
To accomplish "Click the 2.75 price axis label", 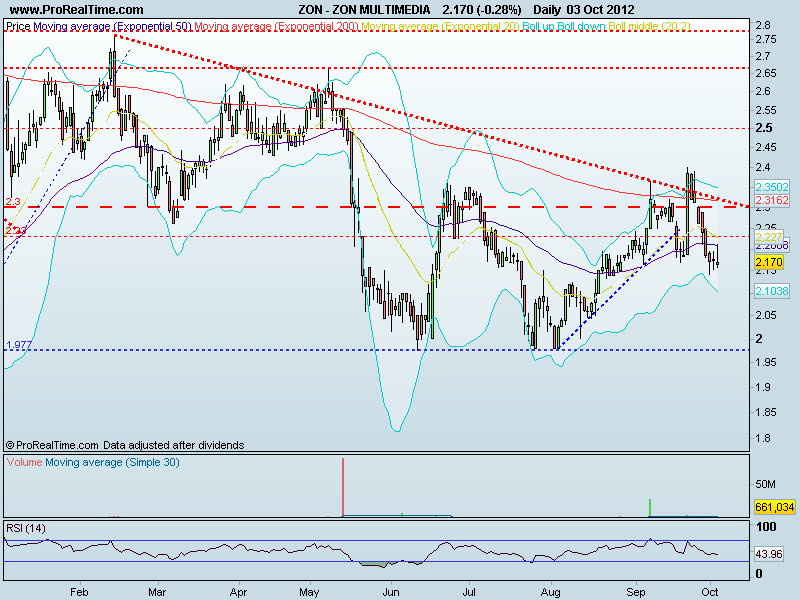I will click(x=765, y=39).
